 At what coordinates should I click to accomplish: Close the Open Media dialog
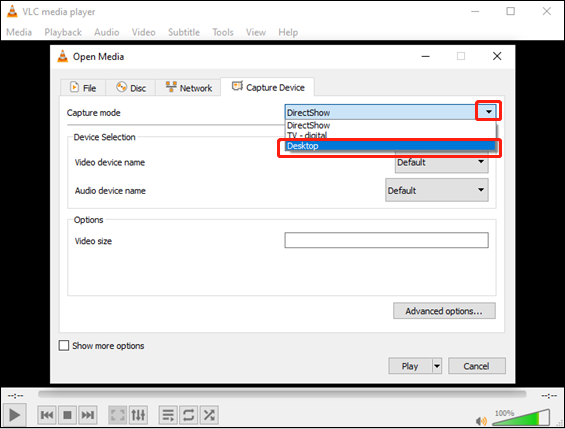pyautogui.click(x=497, y=56)
